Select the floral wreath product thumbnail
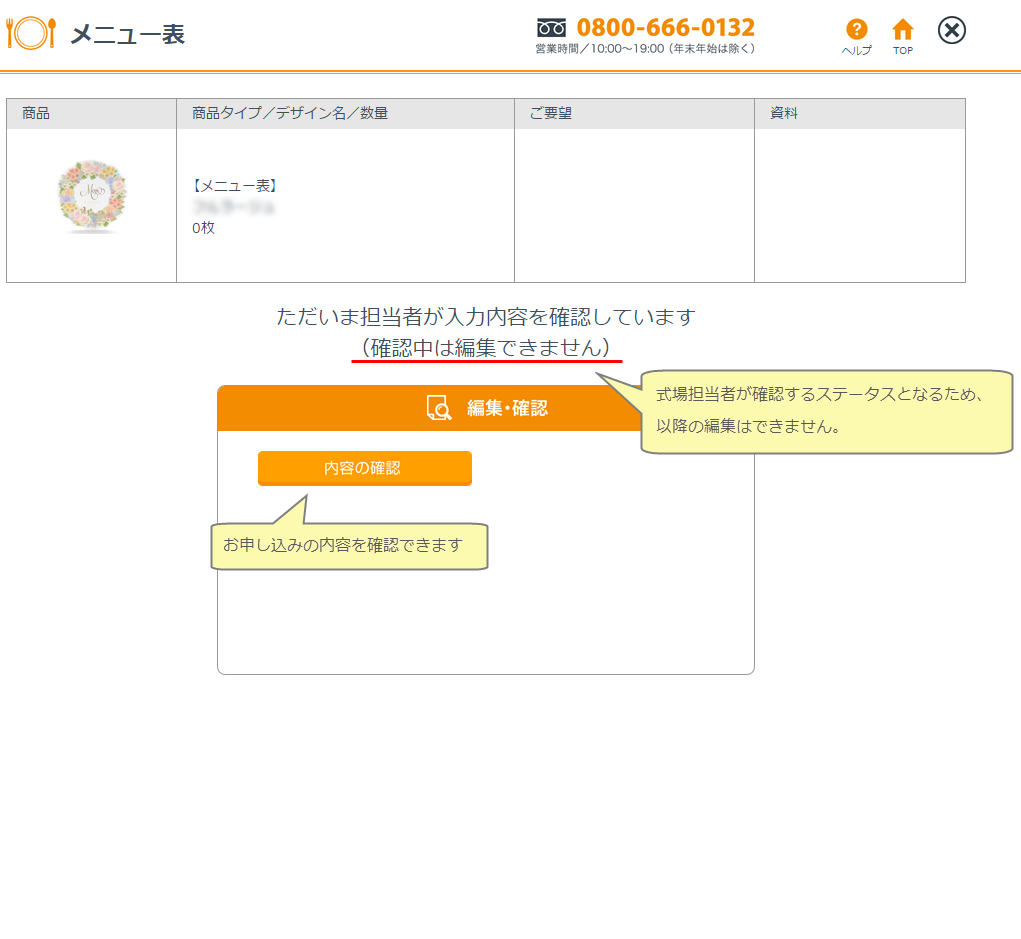The image size is (1021, 939). click(92, 196)
